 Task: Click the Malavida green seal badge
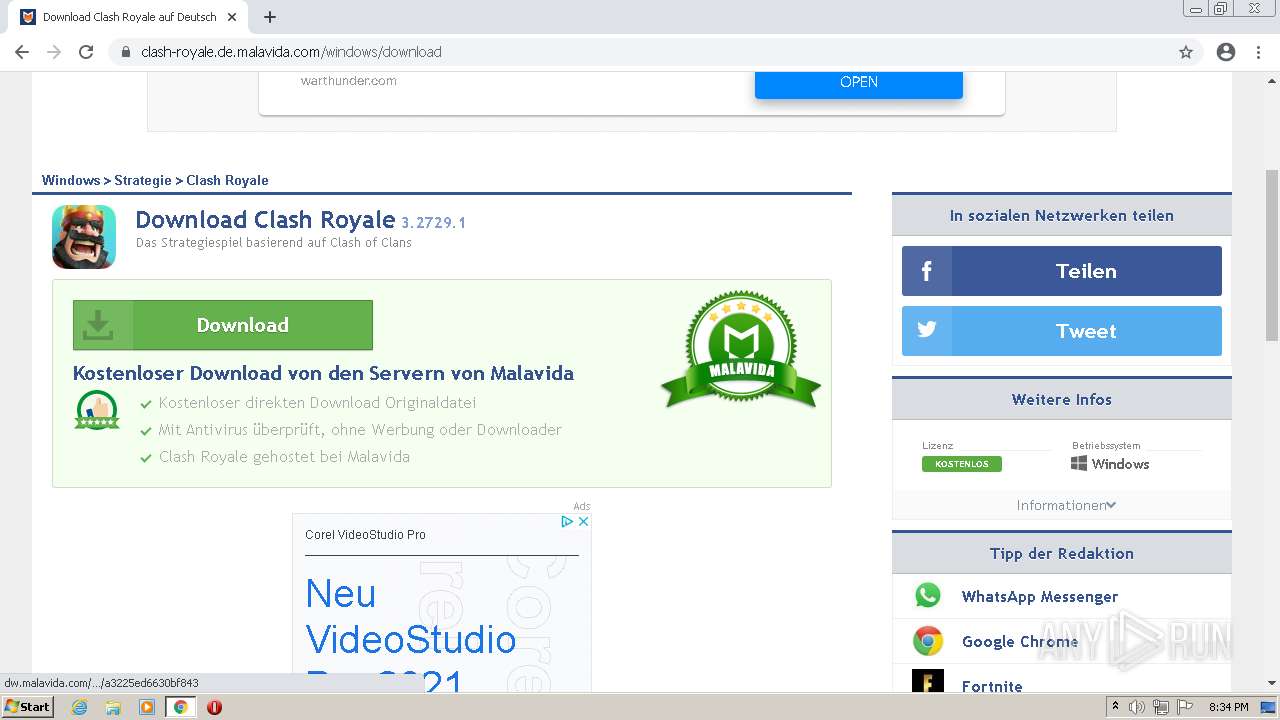[741, 350]
